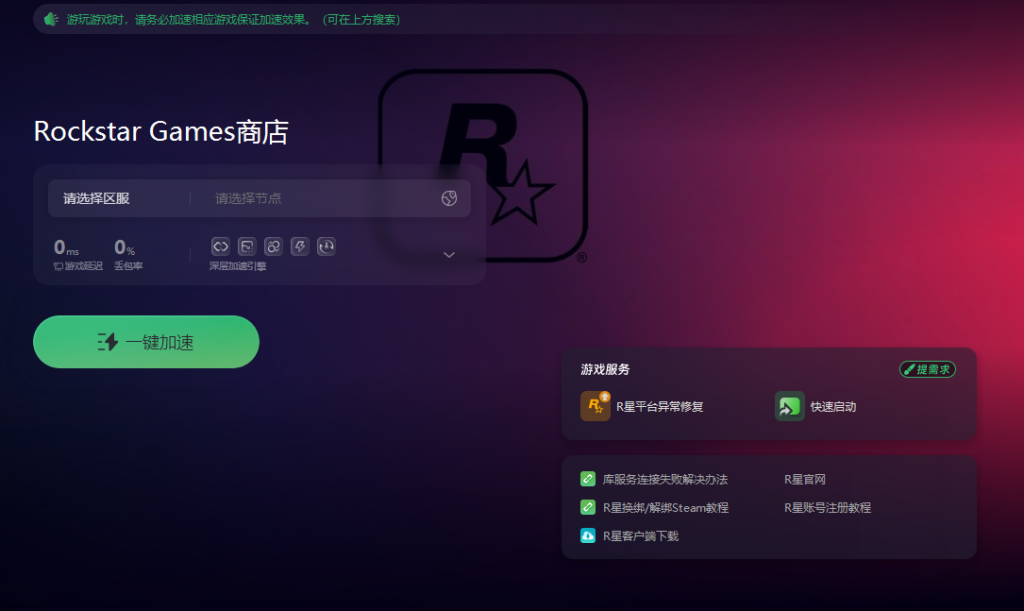The height and width of the screenshot is (611, 1024).
Task: Open the R星账号注册教程 link
Action: pos(827,507)
